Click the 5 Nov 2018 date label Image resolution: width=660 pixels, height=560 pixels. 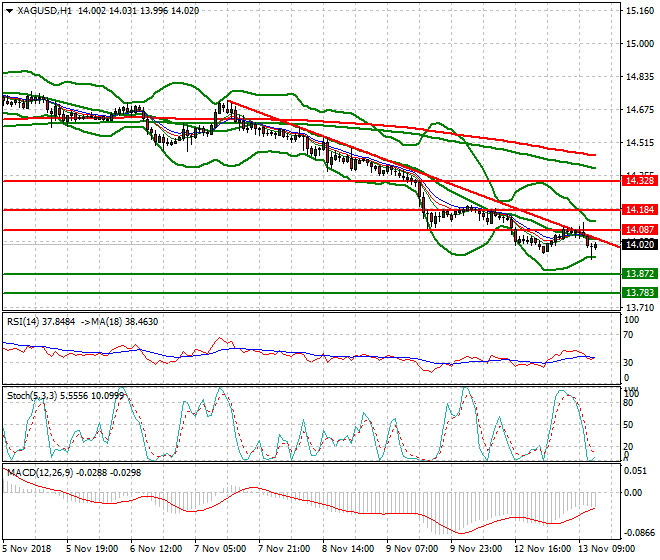[28, 549]
